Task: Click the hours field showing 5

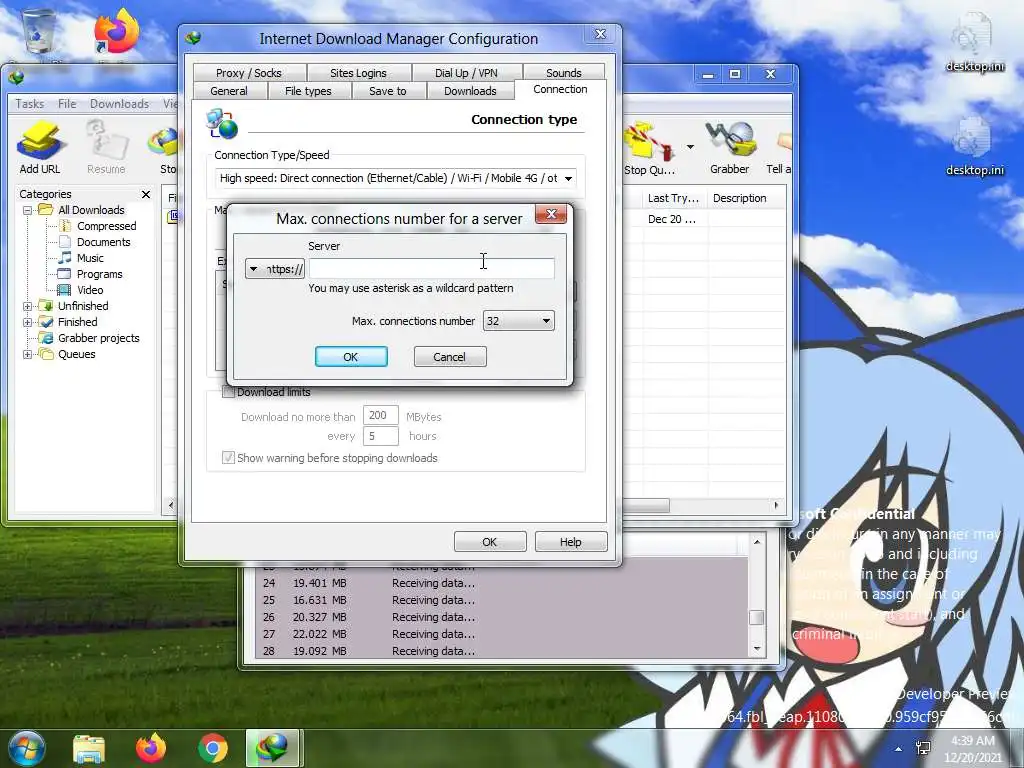Action: pos(381,436)
